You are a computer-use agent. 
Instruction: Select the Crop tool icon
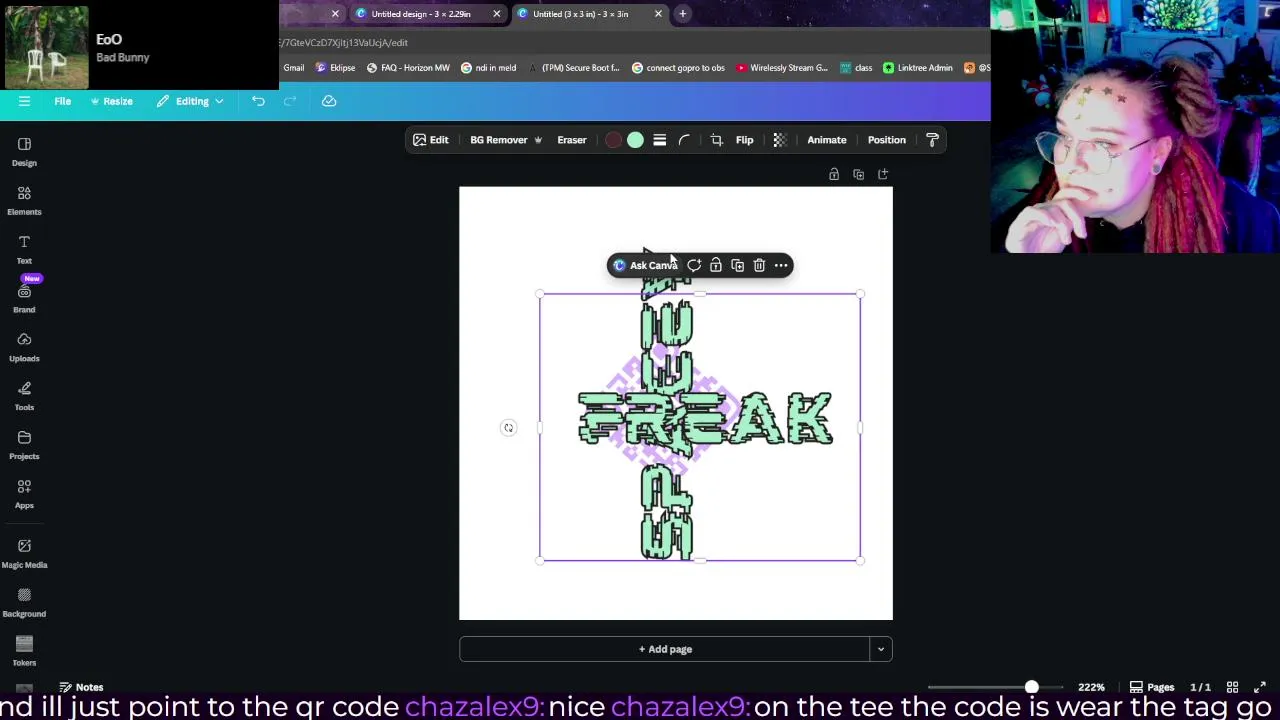point(716,140)
